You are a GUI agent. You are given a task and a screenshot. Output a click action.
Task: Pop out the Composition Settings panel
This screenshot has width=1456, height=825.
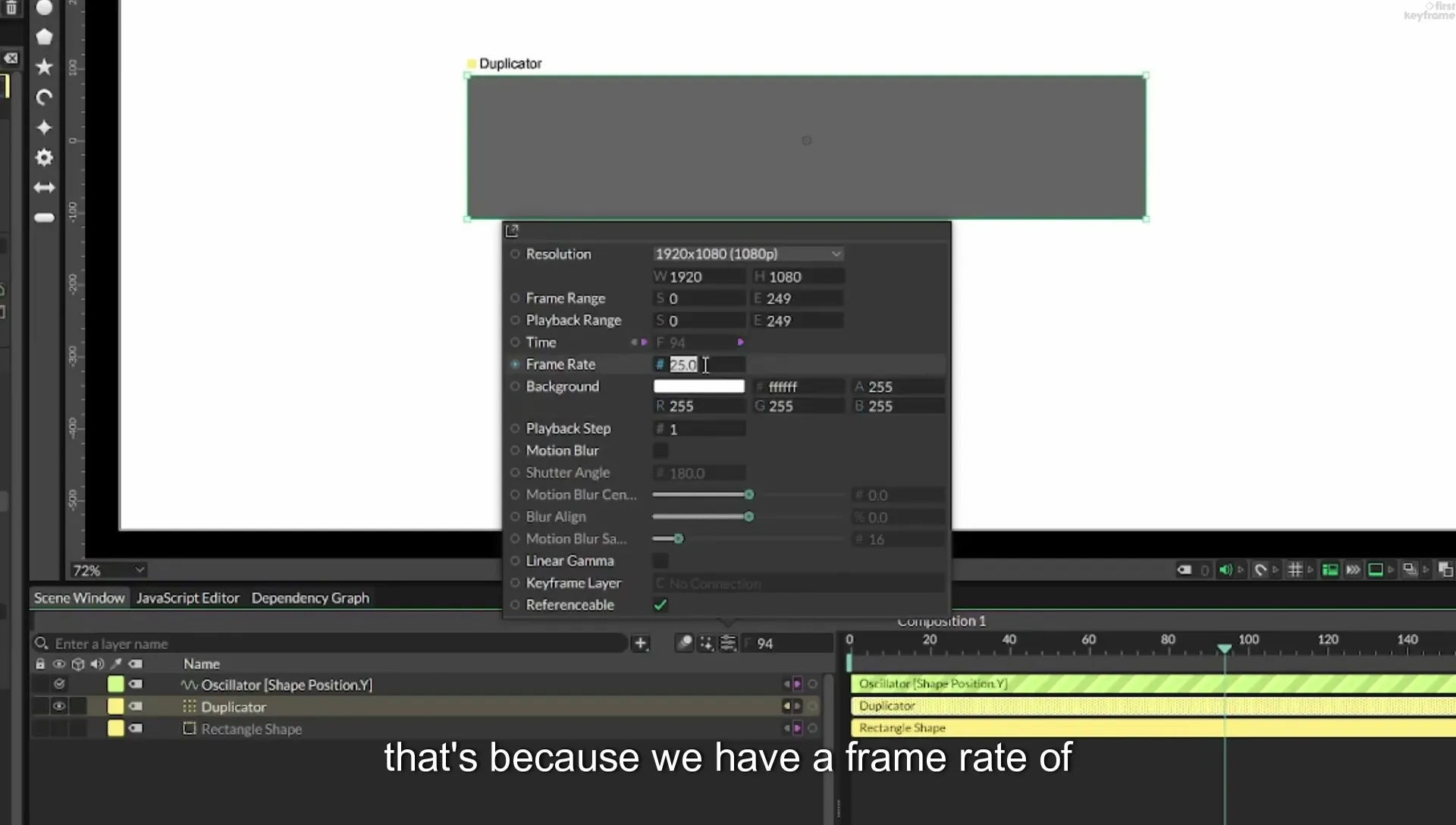(x=512, y=231)
